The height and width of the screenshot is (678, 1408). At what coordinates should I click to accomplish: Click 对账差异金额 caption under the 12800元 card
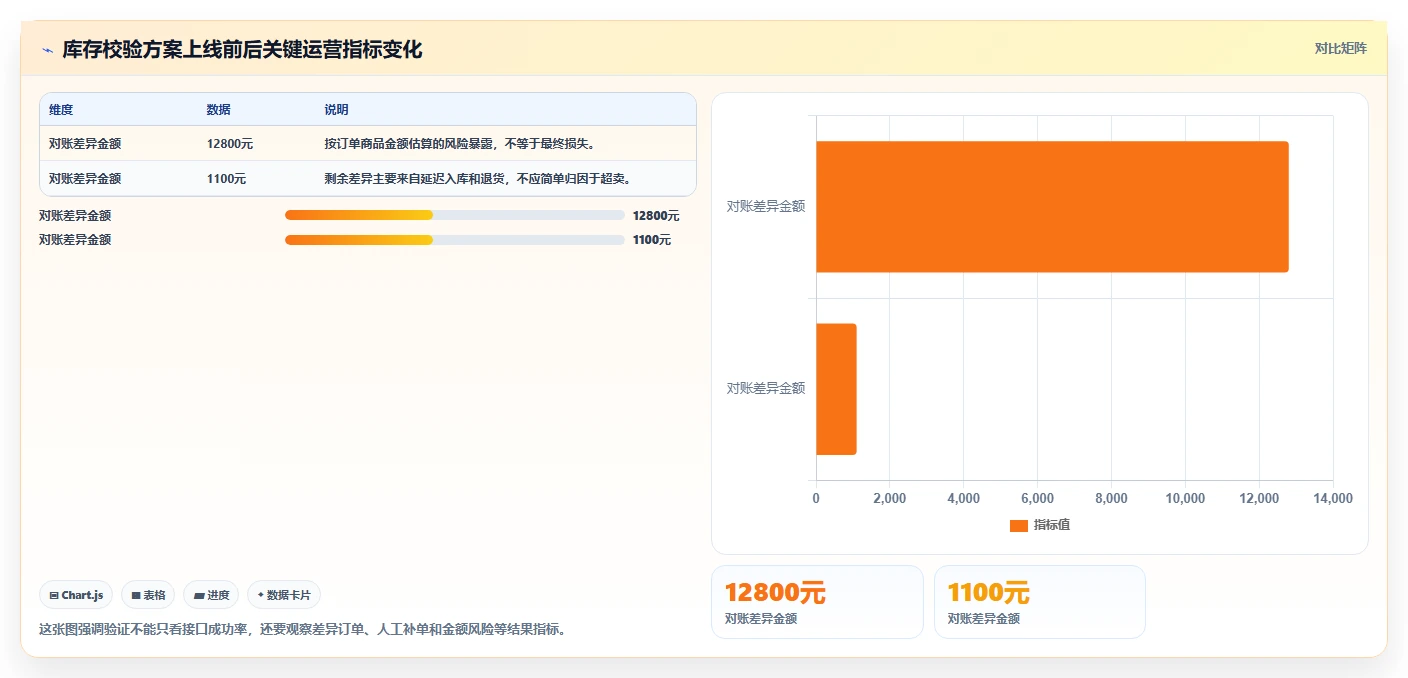point(761,619)
